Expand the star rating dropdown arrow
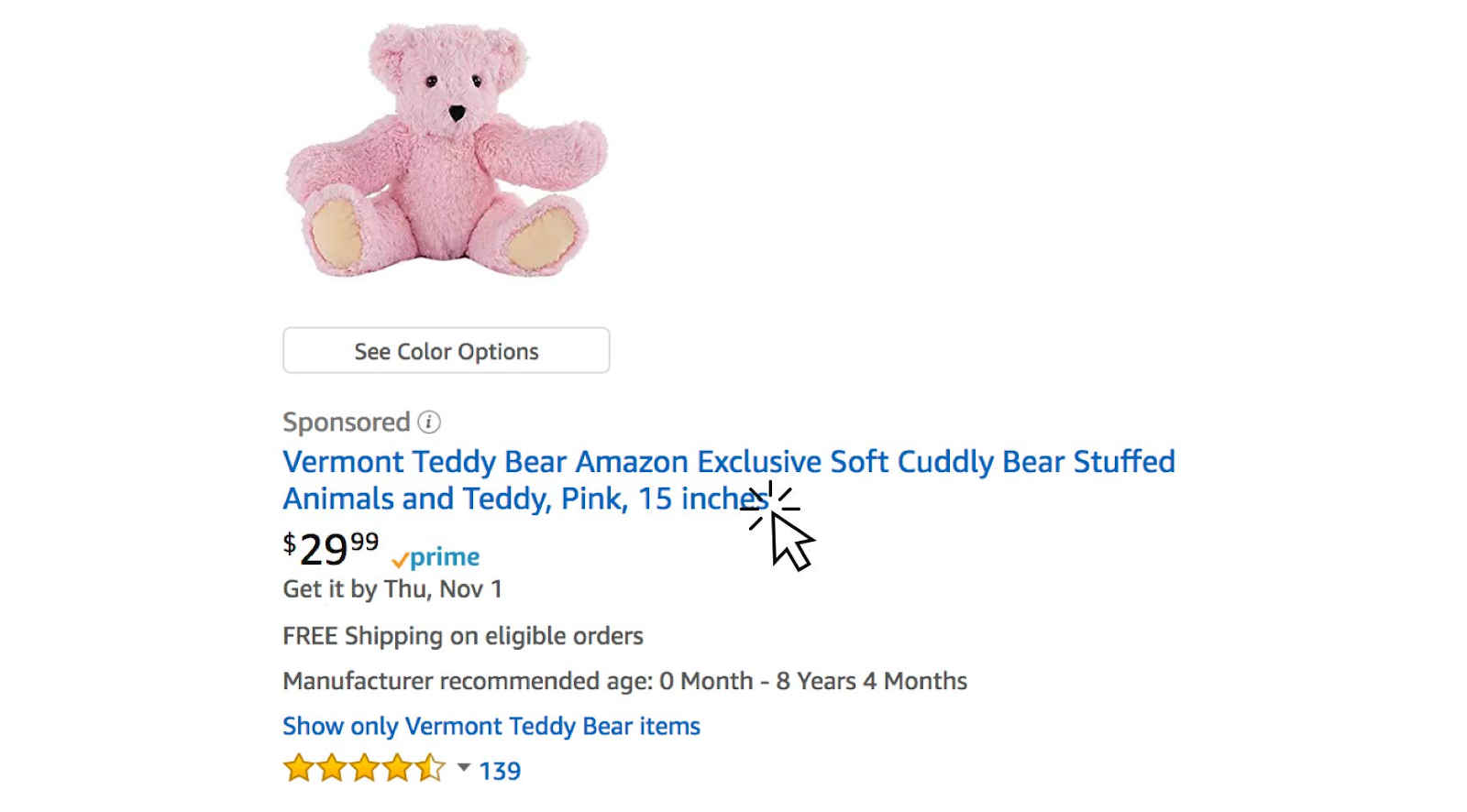 [x=464, y=768]
